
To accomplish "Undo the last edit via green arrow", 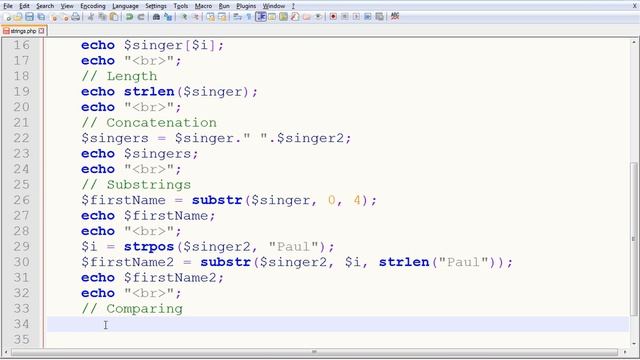I will click(x=129, y=17).
